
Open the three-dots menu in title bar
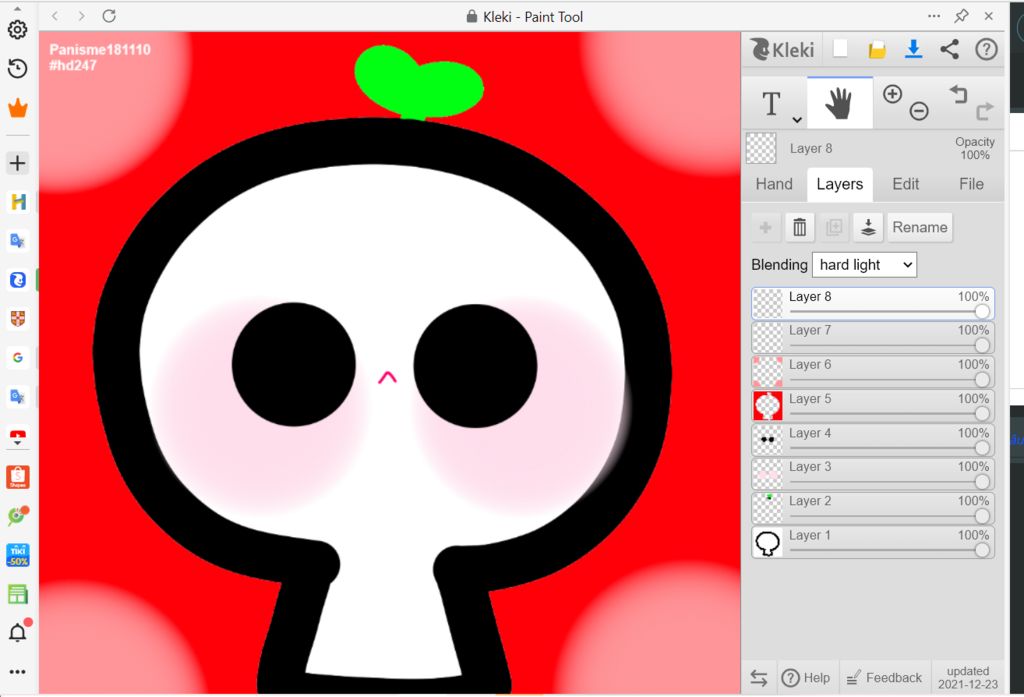[x=934, y=16]
